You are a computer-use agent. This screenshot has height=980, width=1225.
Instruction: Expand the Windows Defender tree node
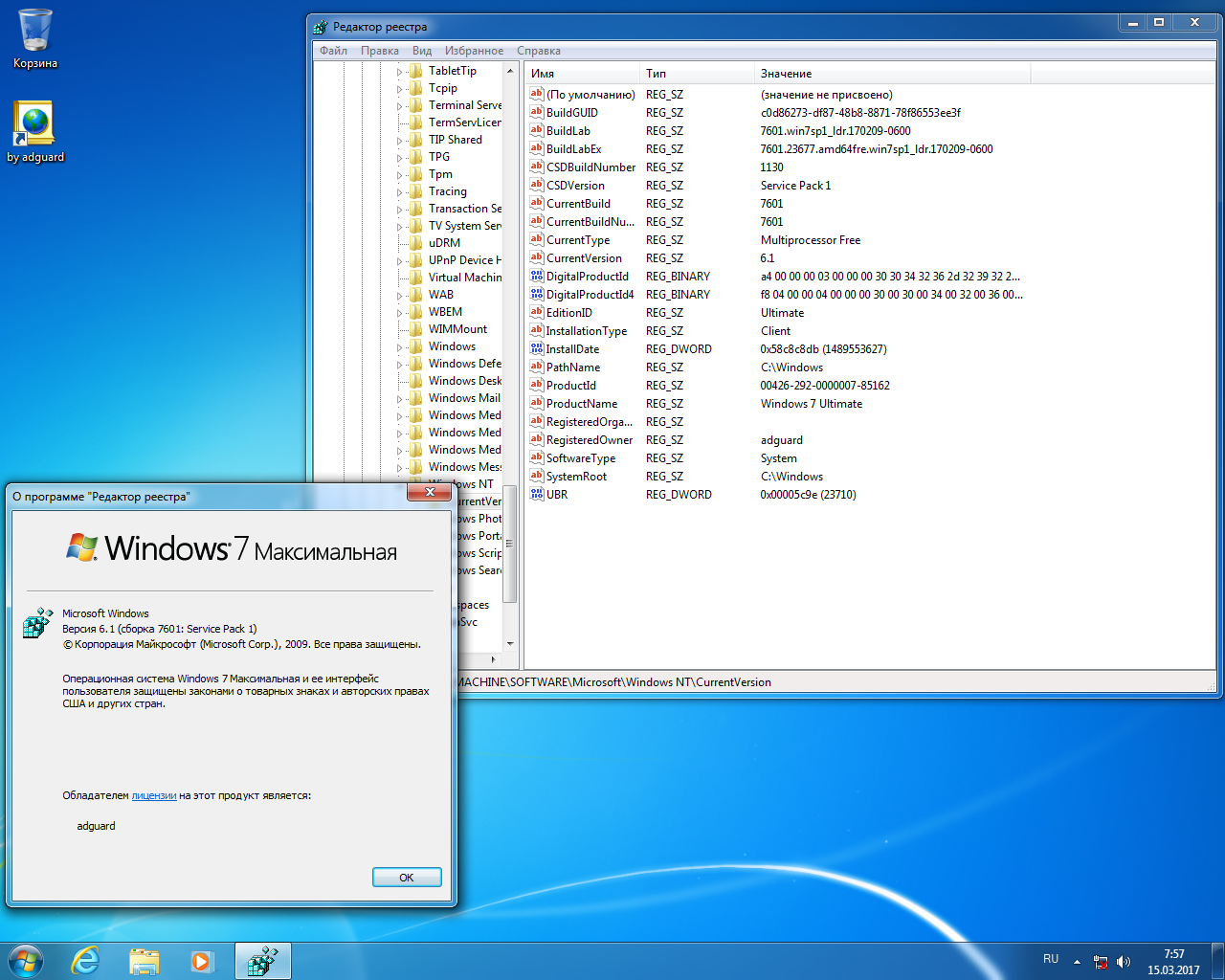(400, 365)
